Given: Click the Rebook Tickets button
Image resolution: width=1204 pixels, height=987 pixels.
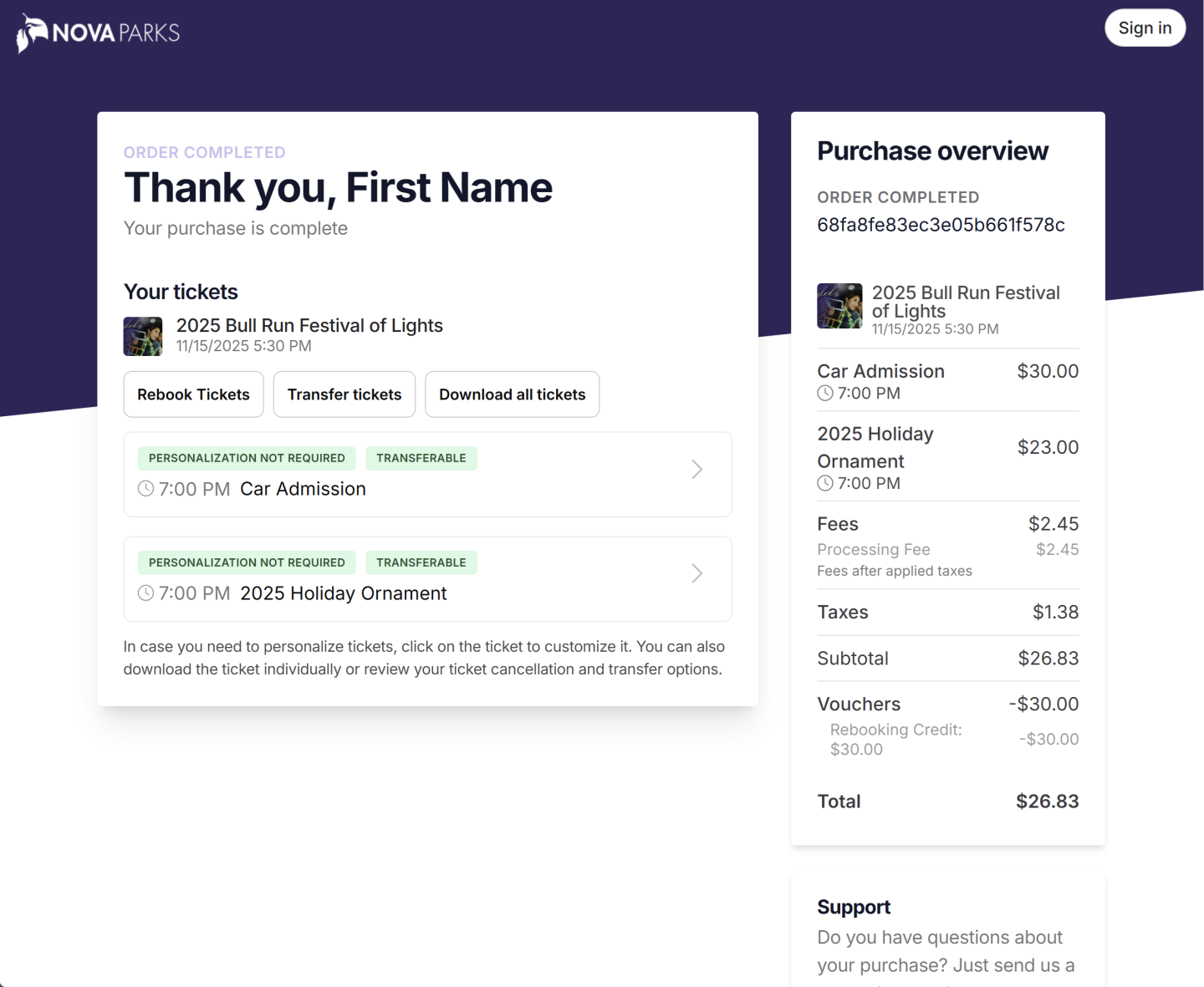Looking at the screenshot, I should (x=193, y=394).
